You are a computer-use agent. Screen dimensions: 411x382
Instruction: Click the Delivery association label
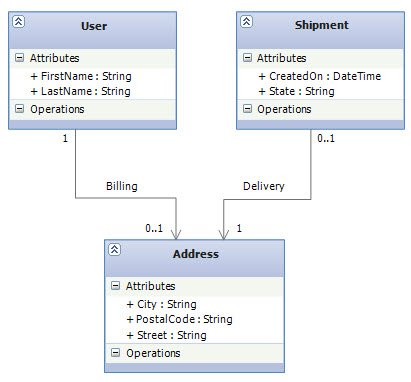[x=264, y=186]
